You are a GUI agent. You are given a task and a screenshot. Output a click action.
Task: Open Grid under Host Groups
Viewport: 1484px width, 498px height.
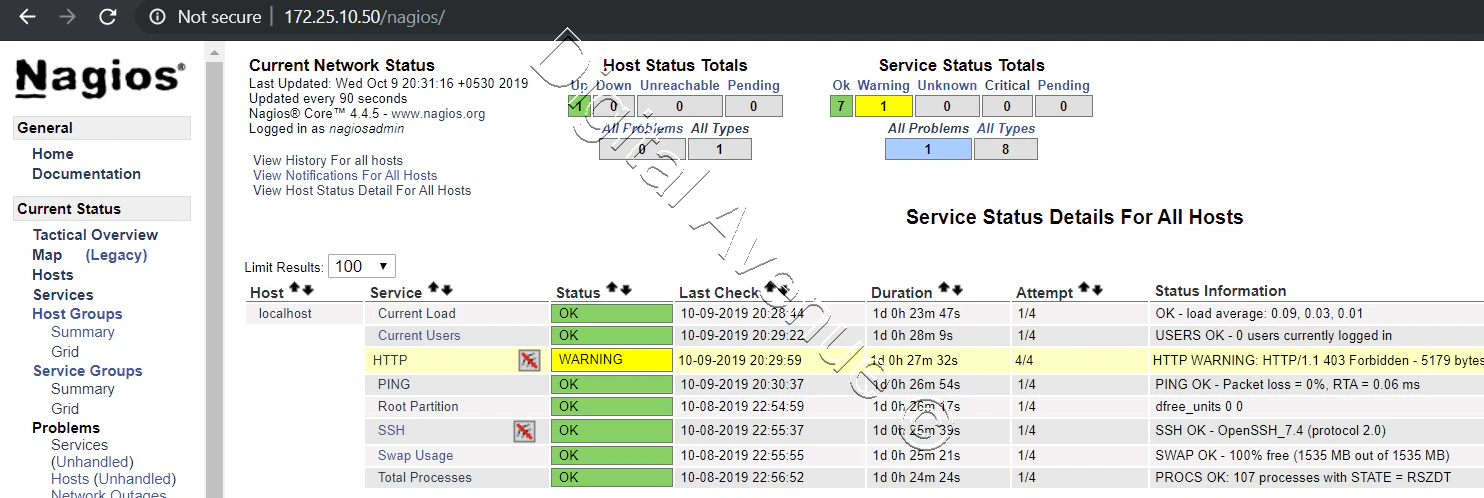[65, 352]
